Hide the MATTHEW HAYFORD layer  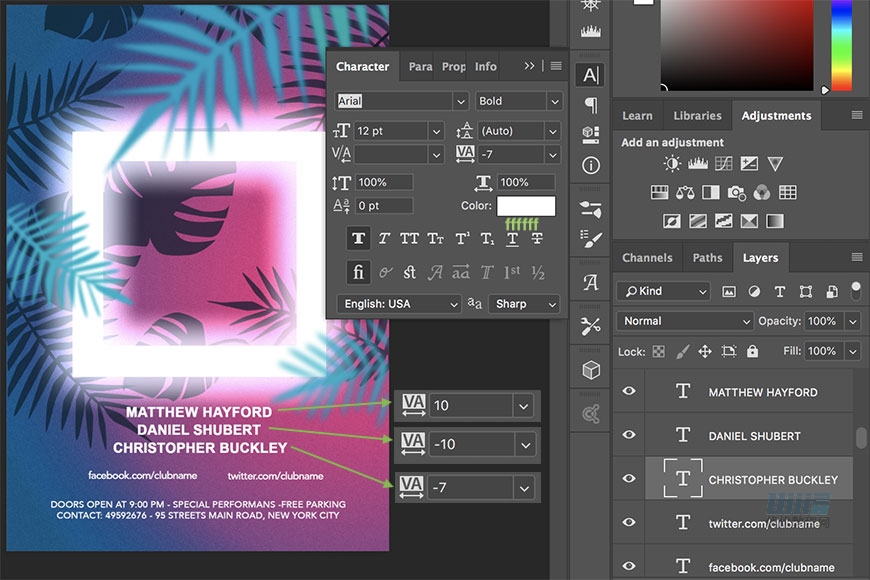point(629,392)
